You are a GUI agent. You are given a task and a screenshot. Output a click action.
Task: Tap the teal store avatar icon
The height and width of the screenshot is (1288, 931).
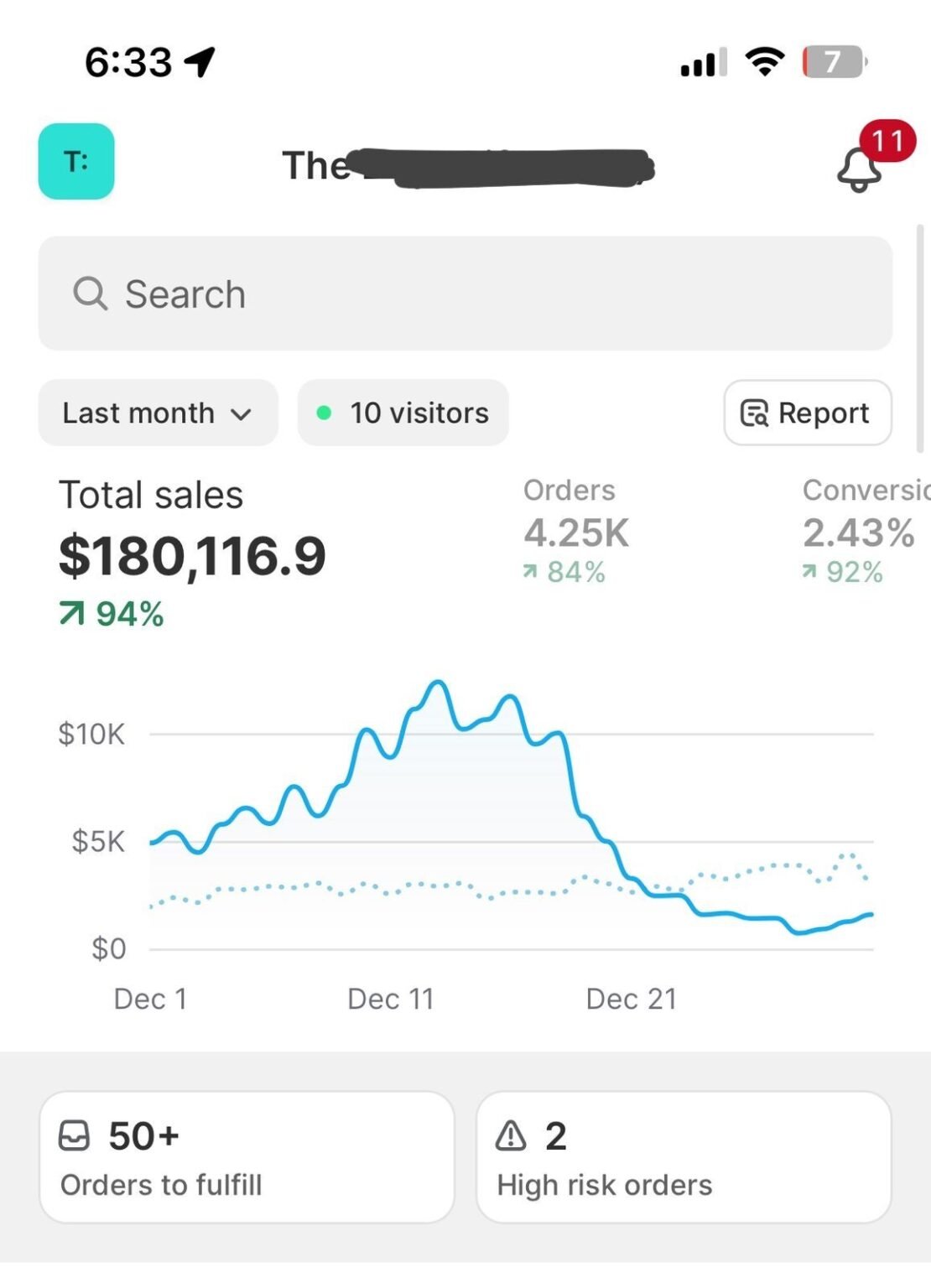[x=76, y=161]
